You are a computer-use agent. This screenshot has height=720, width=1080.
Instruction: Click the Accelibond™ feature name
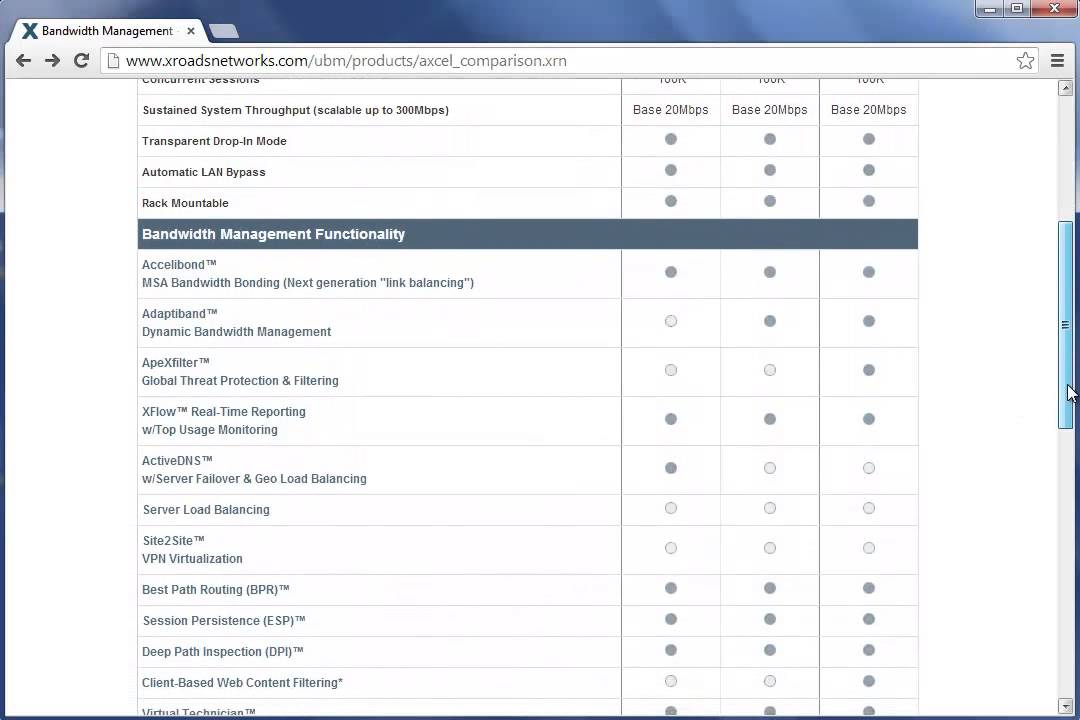[179, 265]
